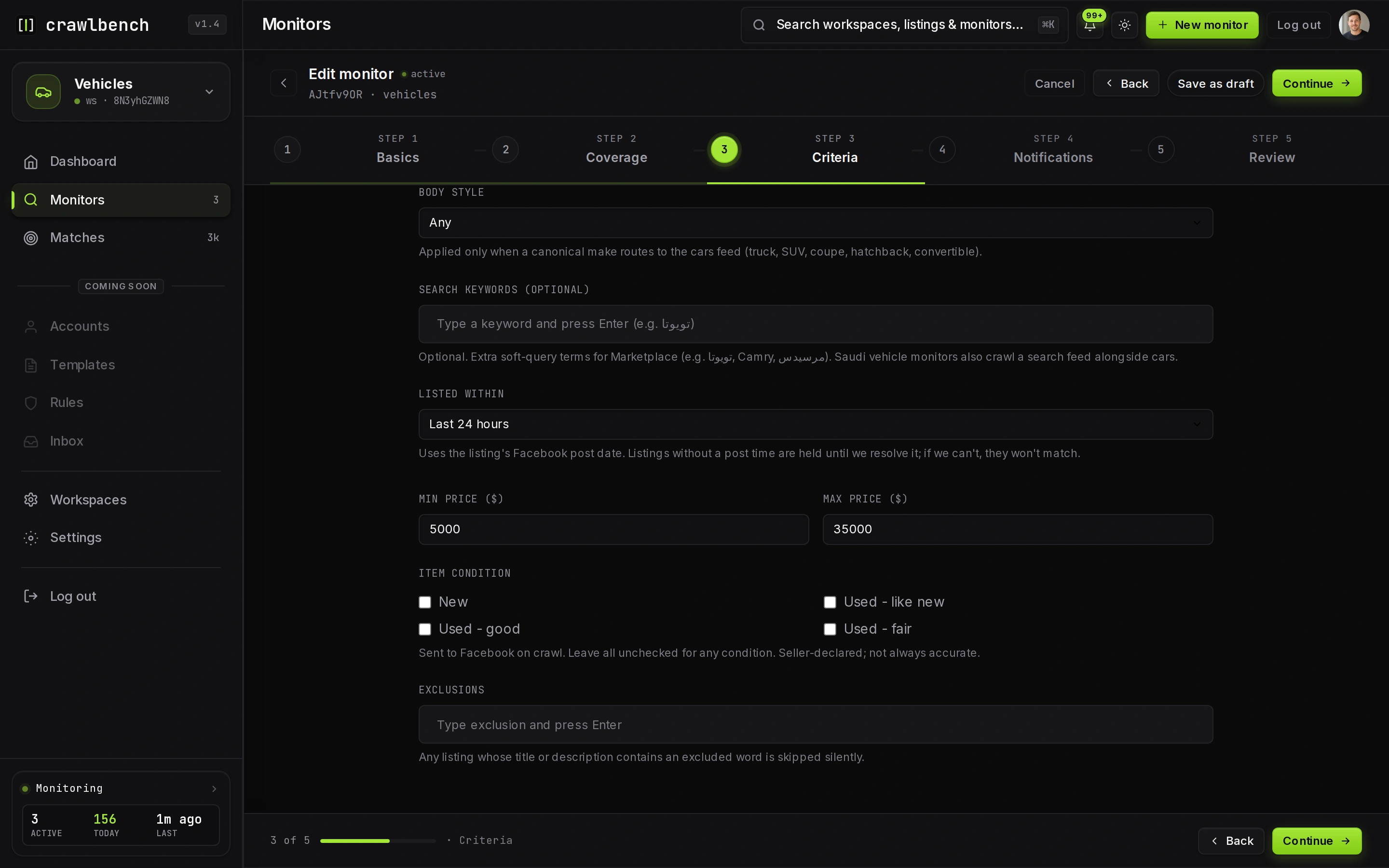Click the footer Back button
This screenshot has width=1389, height=868.
click(1231, 841)
